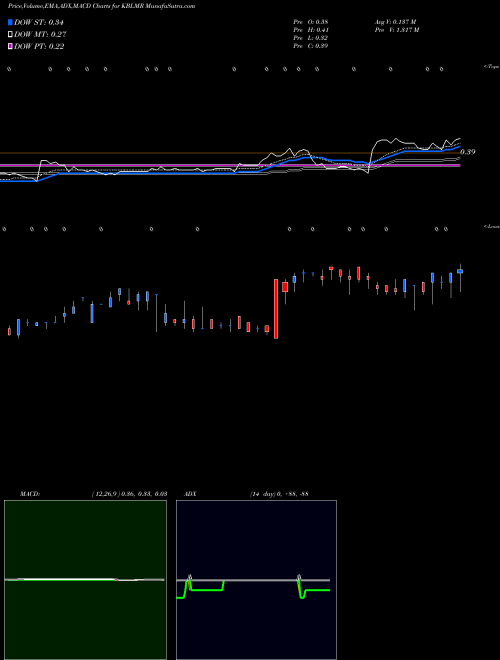Viewport: 500px width, 660px height.
Task: Click the 'Pre H: 0.41' value
Action: pos(311,30)
